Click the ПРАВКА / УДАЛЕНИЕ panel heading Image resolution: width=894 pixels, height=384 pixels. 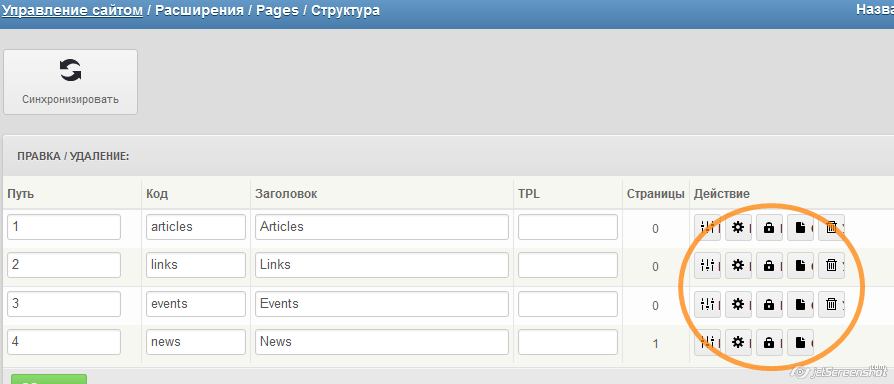(x=73, y=156)
